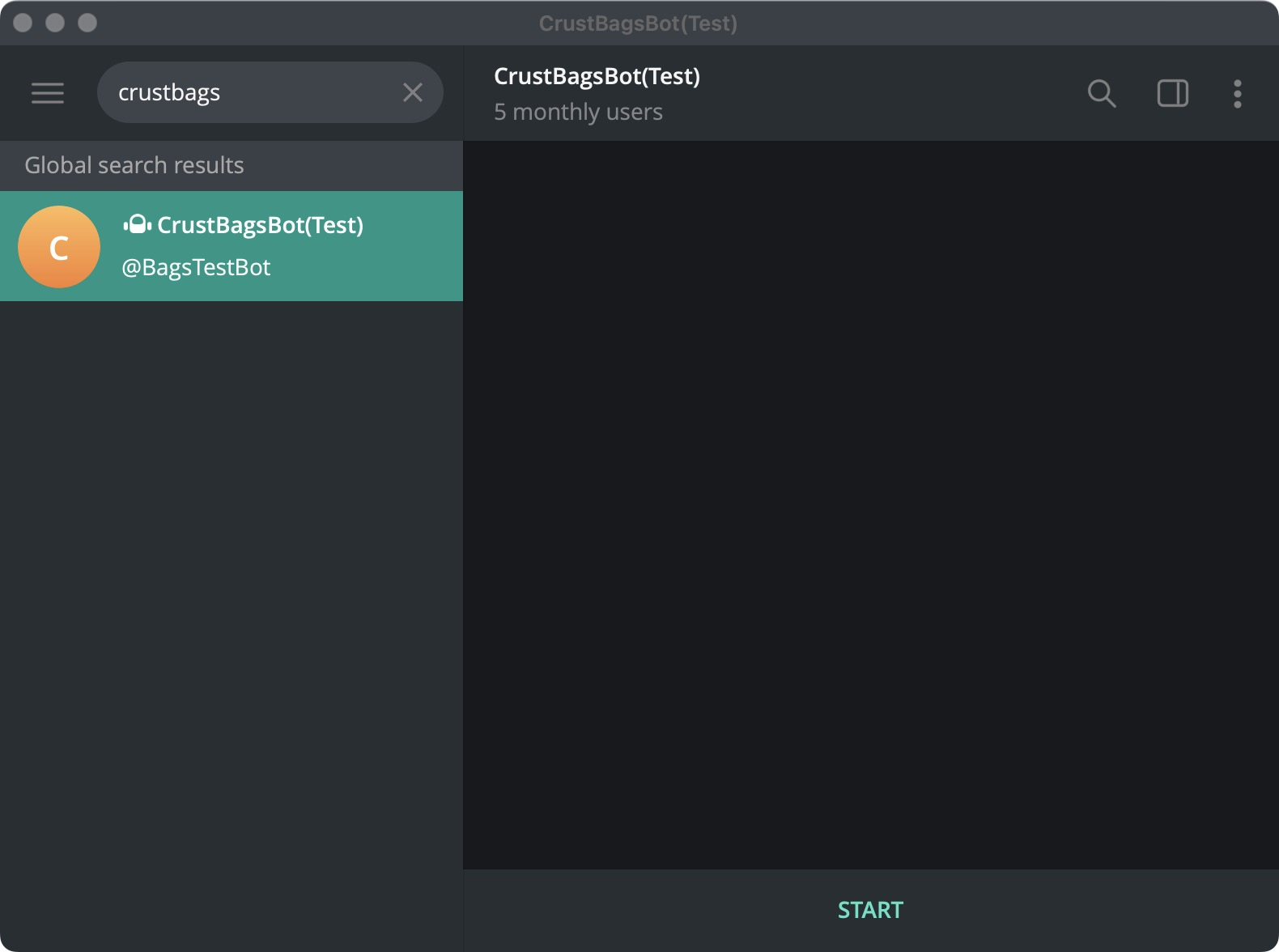
Task: Open the hamburger main menu
Action: [48, 93]
